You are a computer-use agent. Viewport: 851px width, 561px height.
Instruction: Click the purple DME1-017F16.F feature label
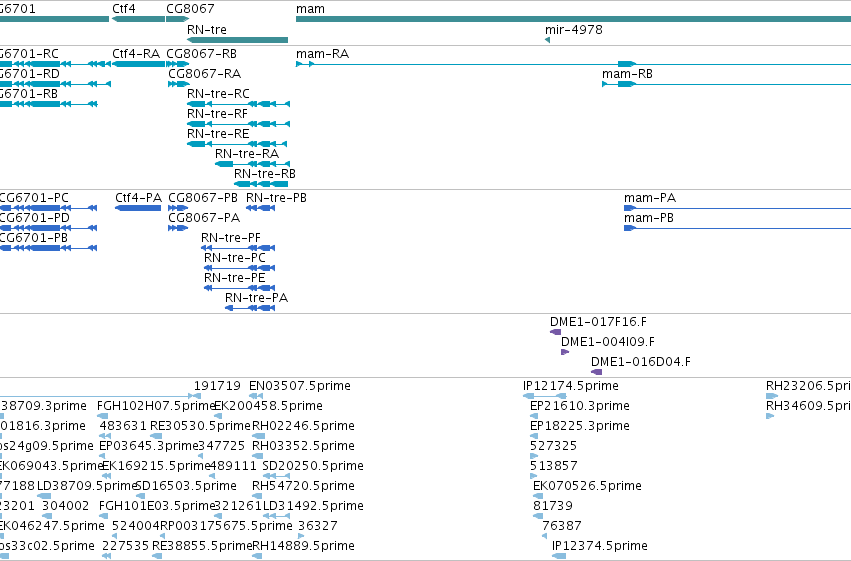(x=598, y=322)
